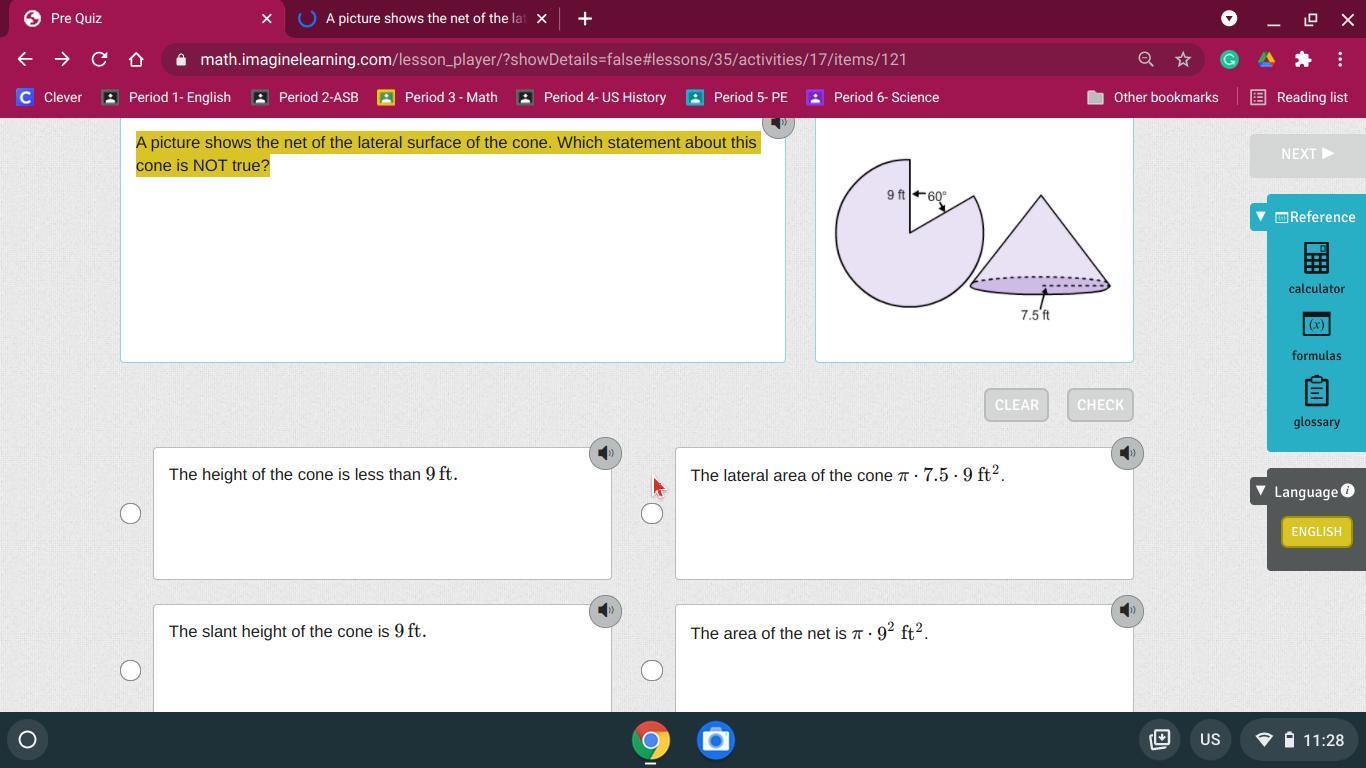Switch to the cone net picture tab
The image size is (1366, 768).
424,18
